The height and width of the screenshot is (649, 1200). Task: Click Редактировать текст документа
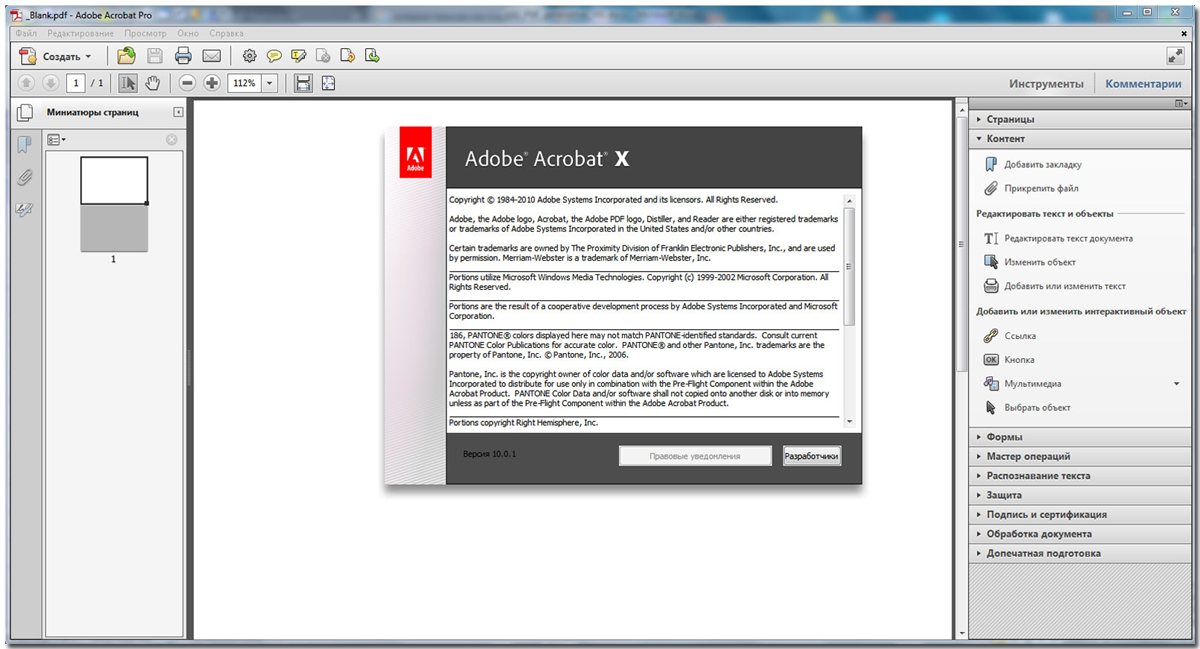click(1068, 238)
